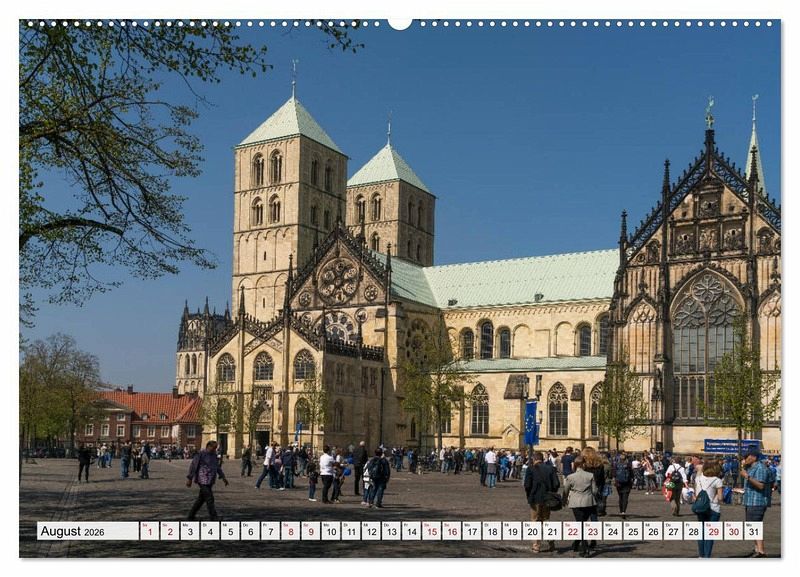Select day 18 on the date row
The image size is (800, 577).
[x=491, y=531]
